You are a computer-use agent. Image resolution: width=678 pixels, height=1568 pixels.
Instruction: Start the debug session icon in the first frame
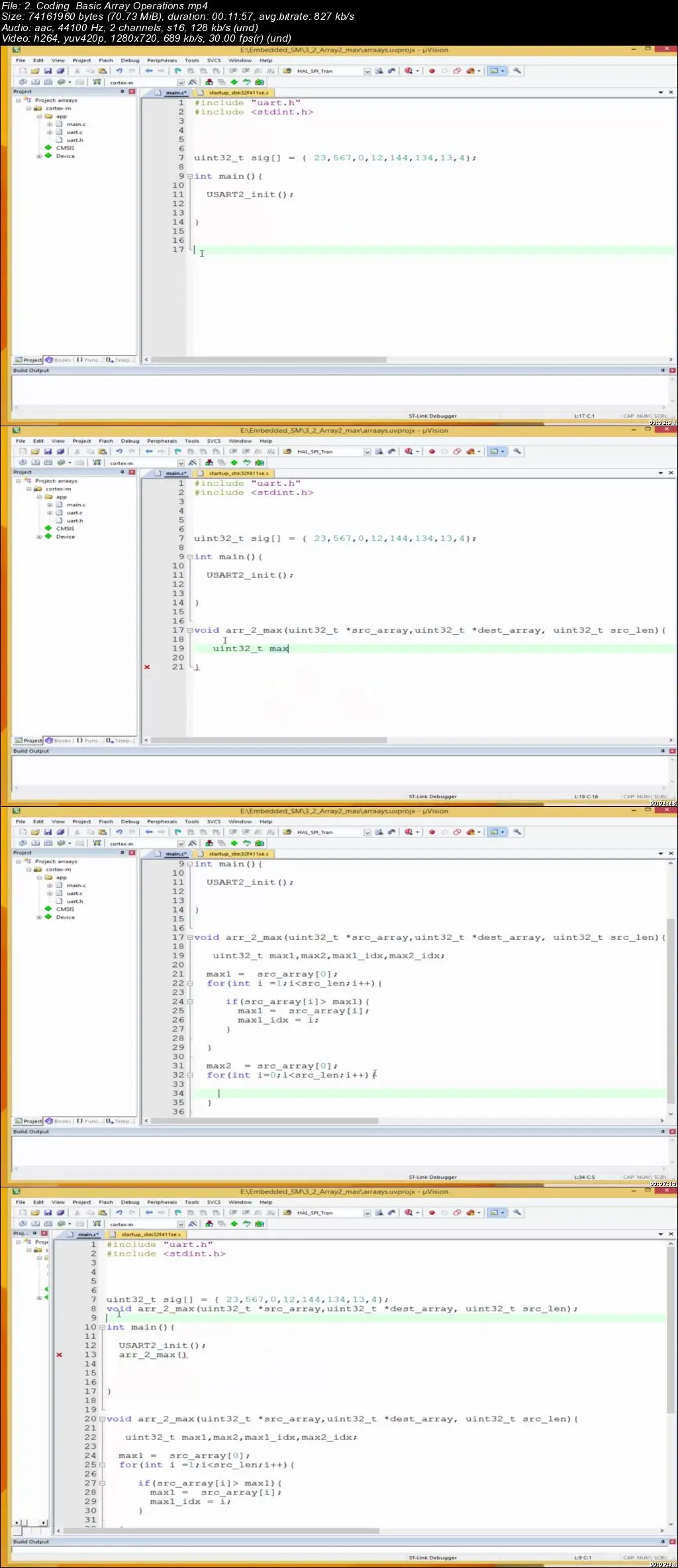(x=409, y=71)
